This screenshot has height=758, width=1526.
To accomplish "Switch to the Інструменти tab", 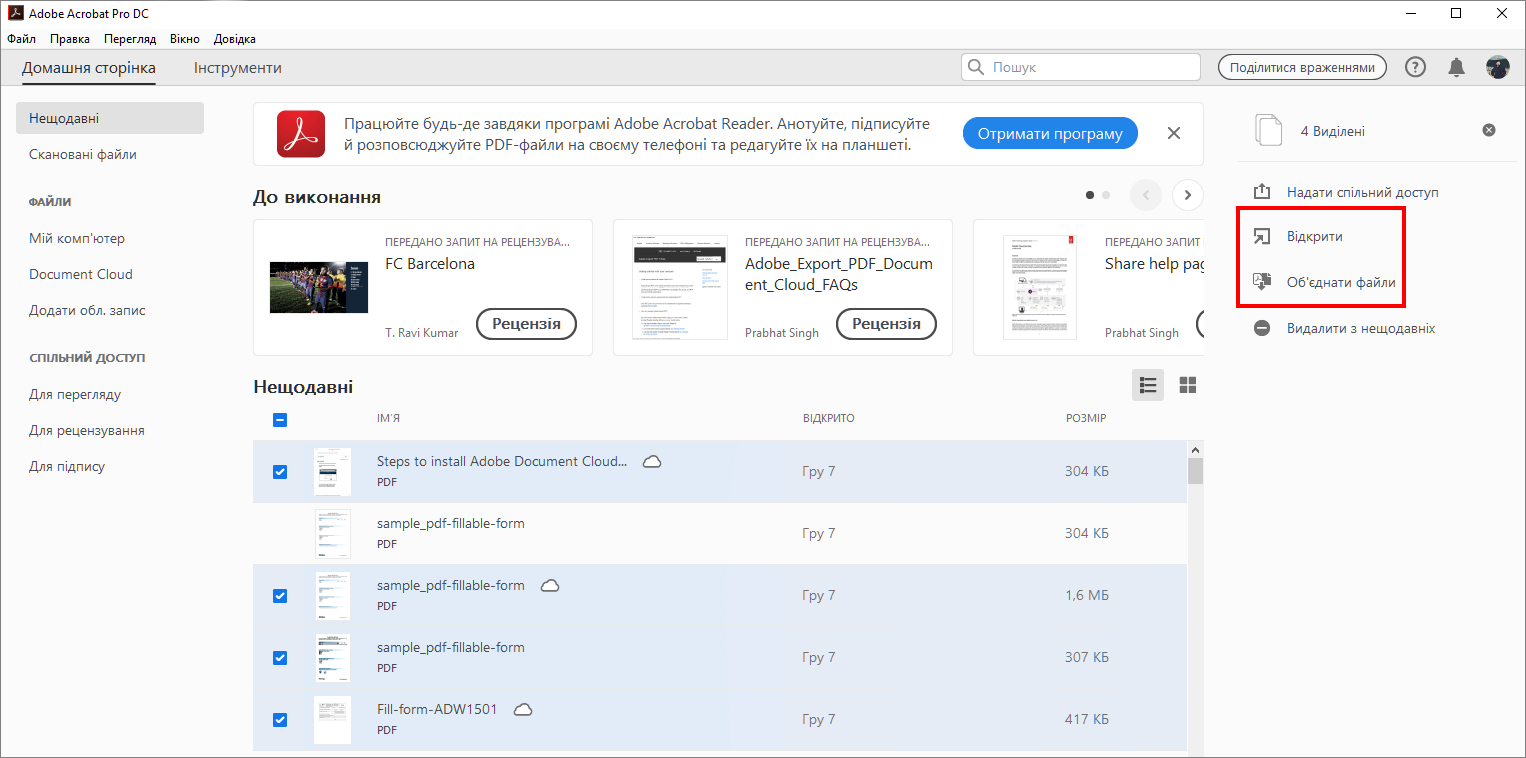I will point(238,68).
